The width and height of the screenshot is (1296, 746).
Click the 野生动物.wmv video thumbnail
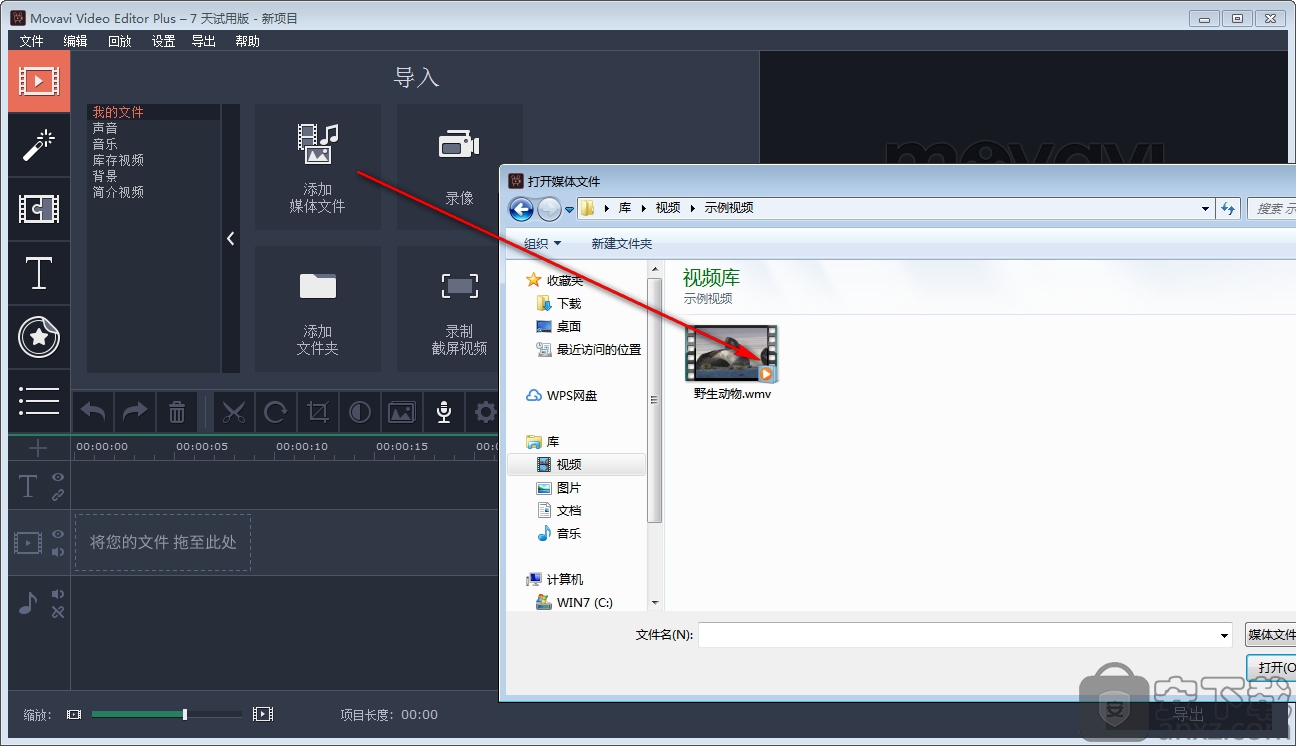pyautogui.click(x=731, y=354)
